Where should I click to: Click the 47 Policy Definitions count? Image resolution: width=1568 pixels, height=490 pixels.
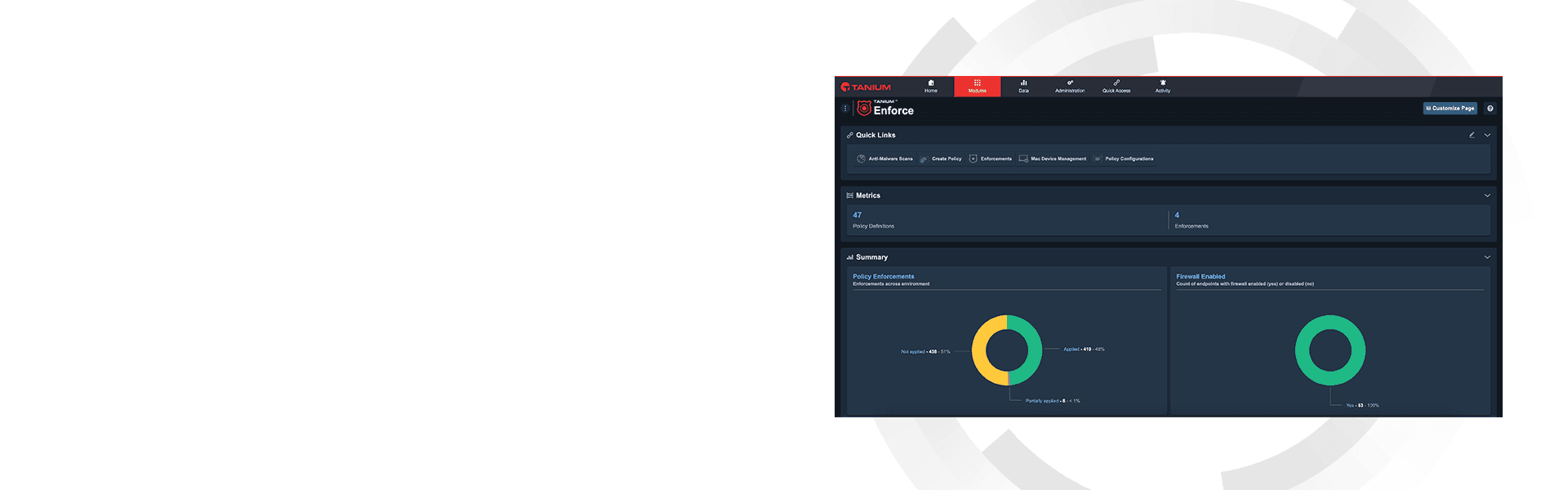tap(857, 215)
